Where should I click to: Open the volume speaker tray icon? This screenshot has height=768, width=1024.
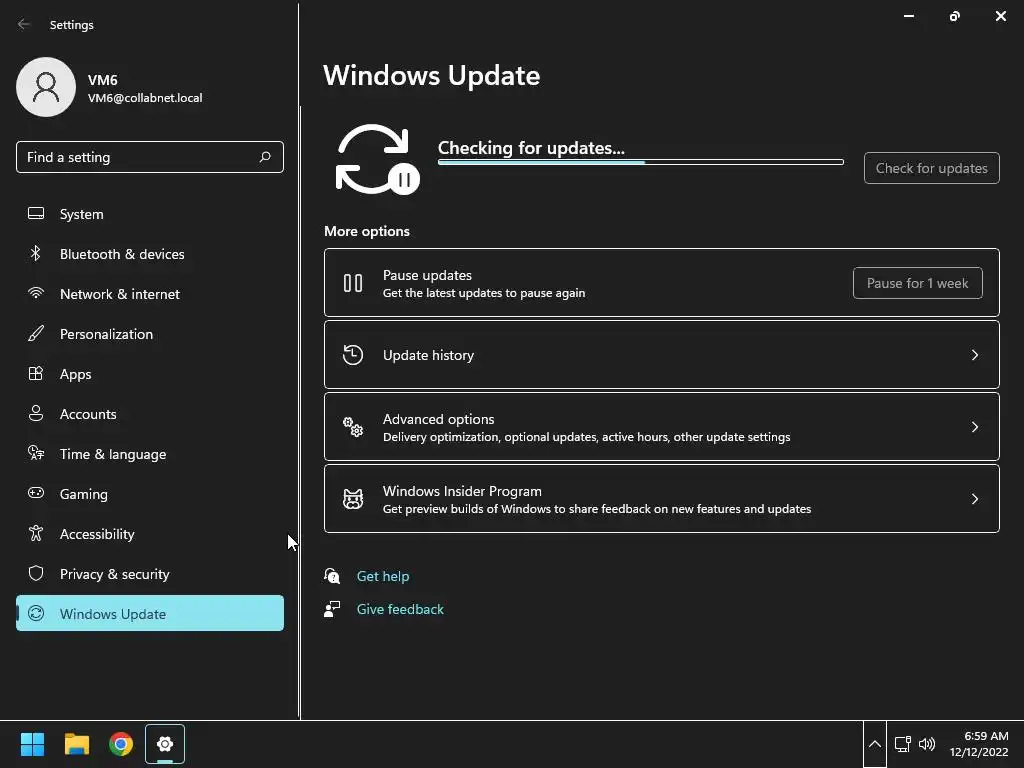pos(927,744)
